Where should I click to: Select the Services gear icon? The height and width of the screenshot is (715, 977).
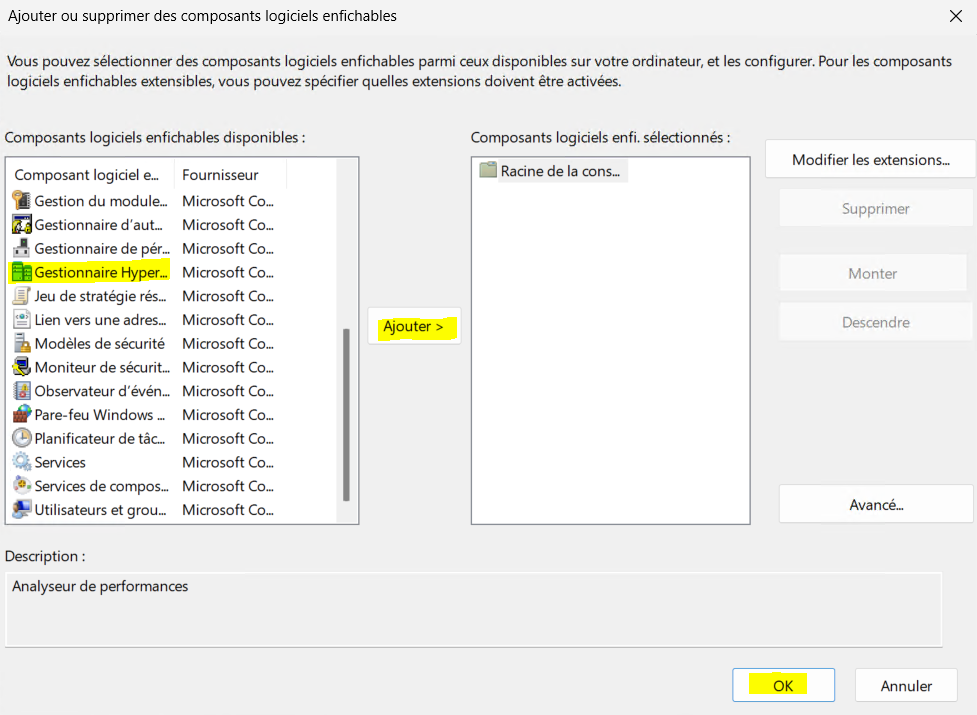tap(21, 462)
